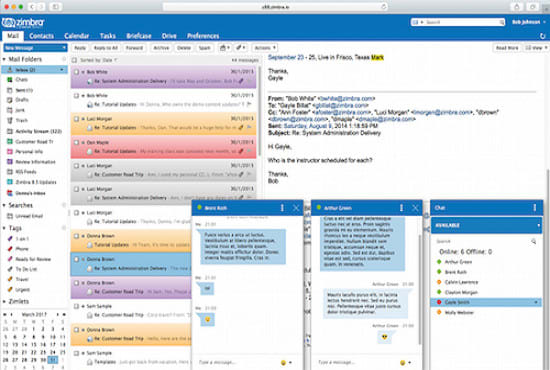This screenshot has height=370, width=550.
Task: Open the Trash folder icon
Action: [x=10, y=120]
